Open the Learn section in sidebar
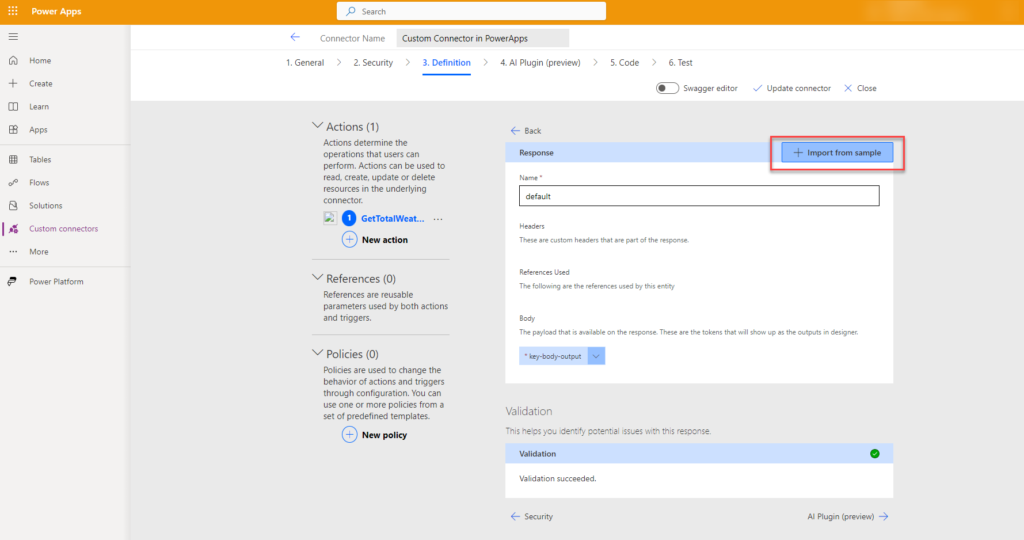The image size is (1024, 540). pyautogui.click(x=39, y=107)
